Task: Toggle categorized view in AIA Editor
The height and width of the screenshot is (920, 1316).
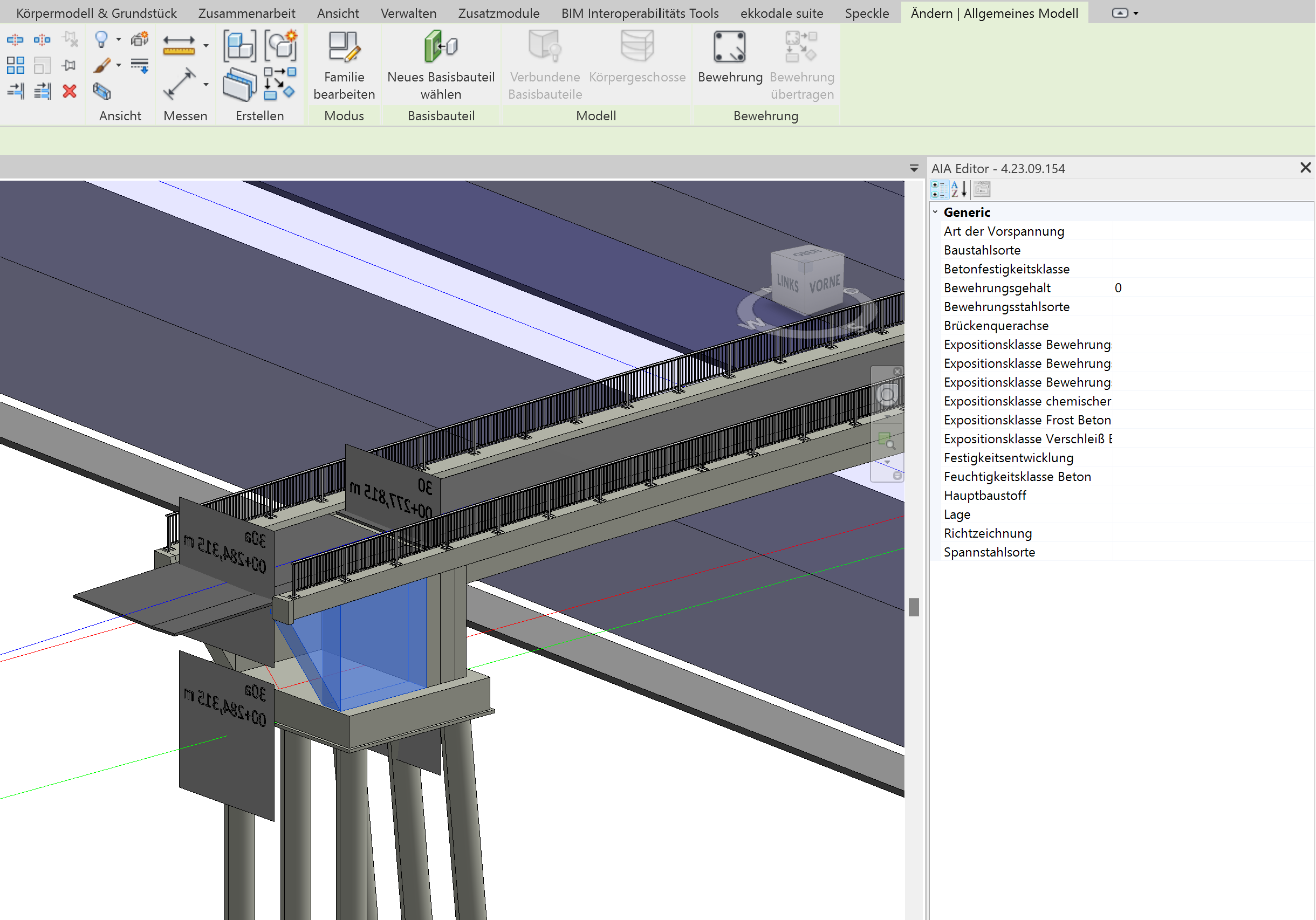Action: pos(939,189)
